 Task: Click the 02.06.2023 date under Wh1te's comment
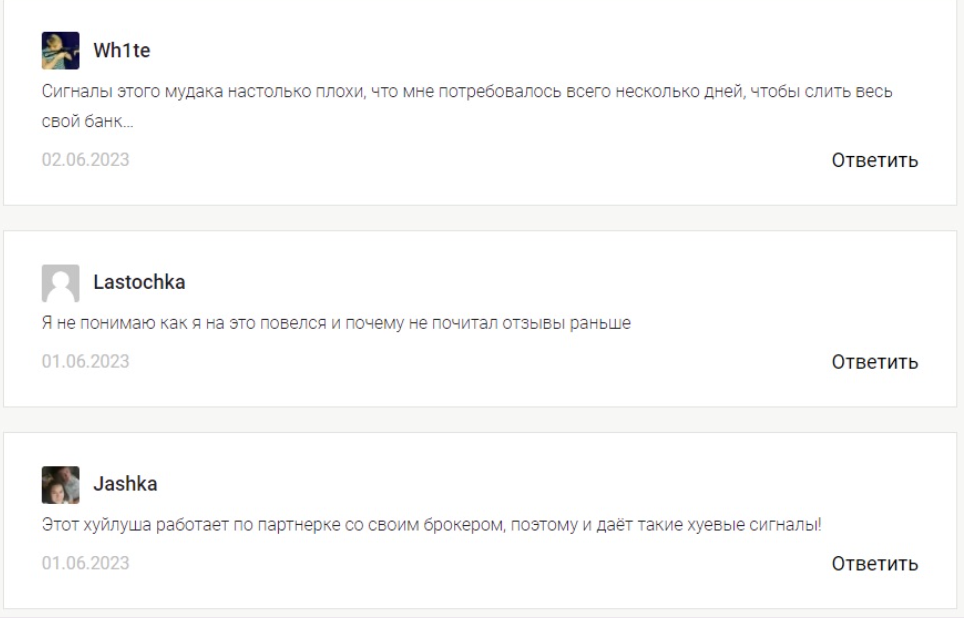[x=85, y=159]
